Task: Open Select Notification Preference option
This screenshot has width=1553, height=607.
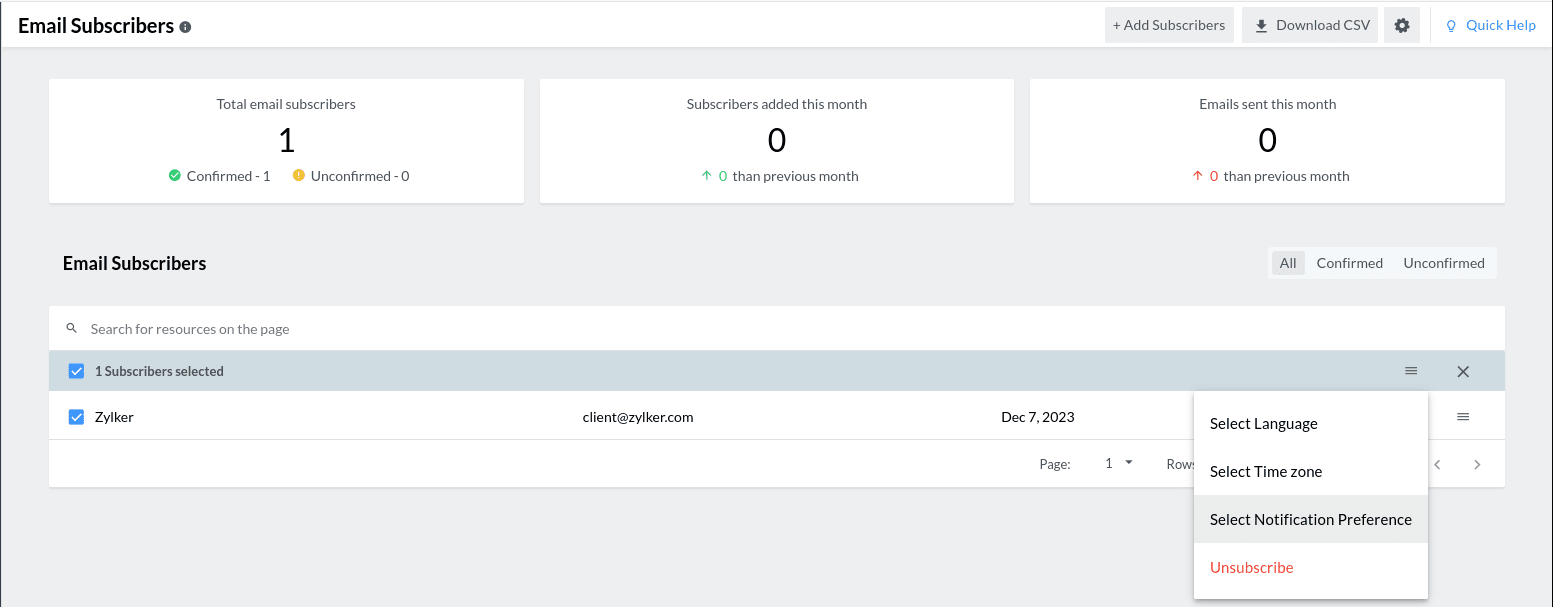Action: [1310, 520]
